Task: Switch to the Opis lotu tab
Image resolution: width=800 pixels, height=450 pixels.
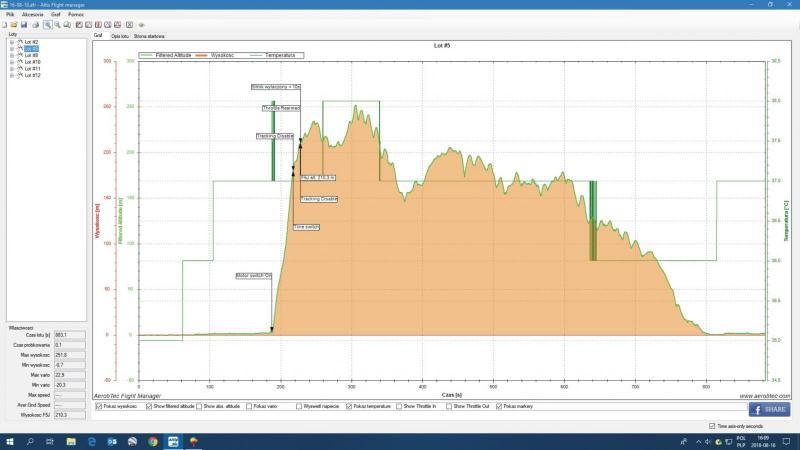Action: point(121,35)
